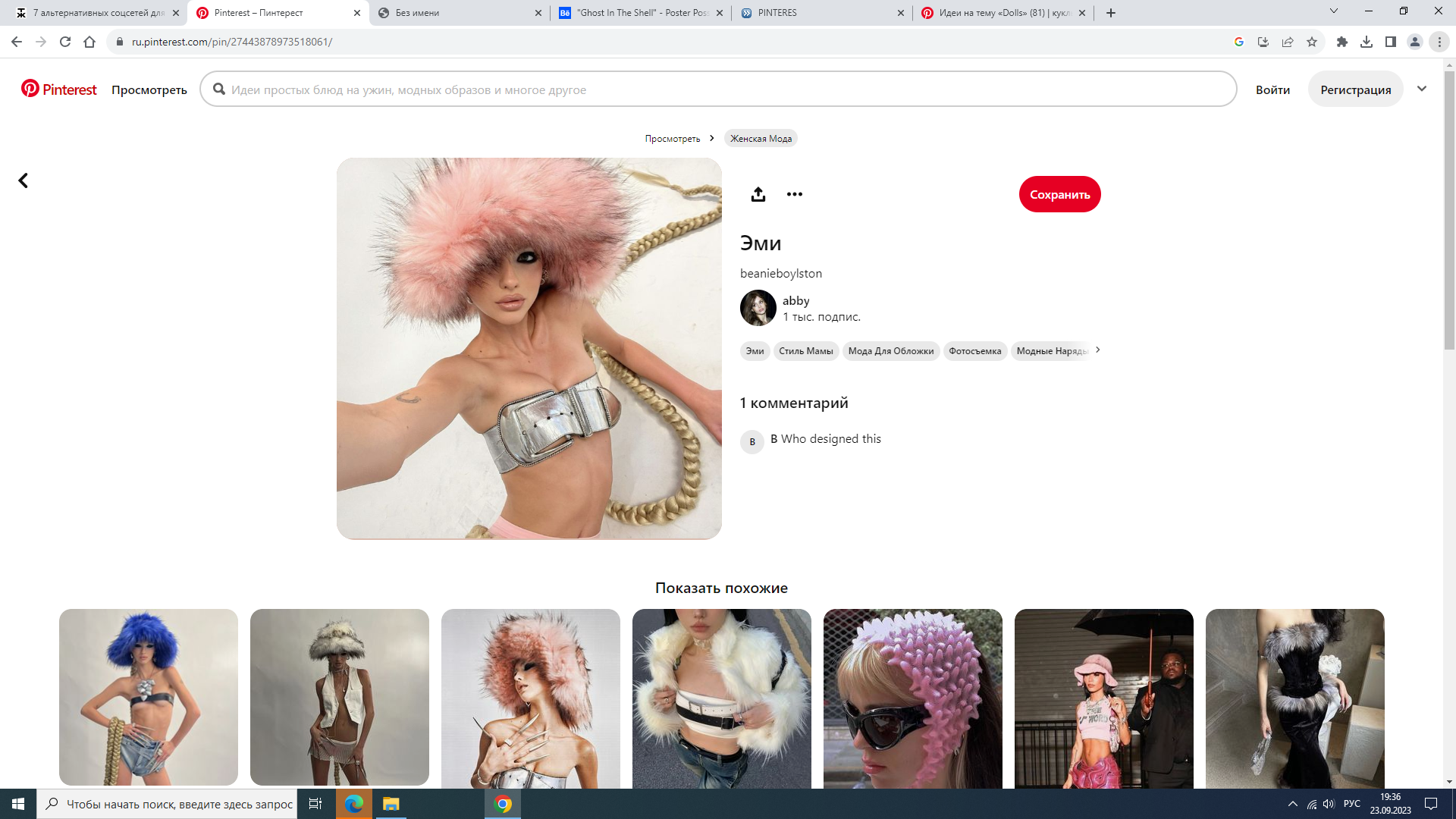
Task: Open the pin's three-dot more options menu
Action: (x=794, y=194)
